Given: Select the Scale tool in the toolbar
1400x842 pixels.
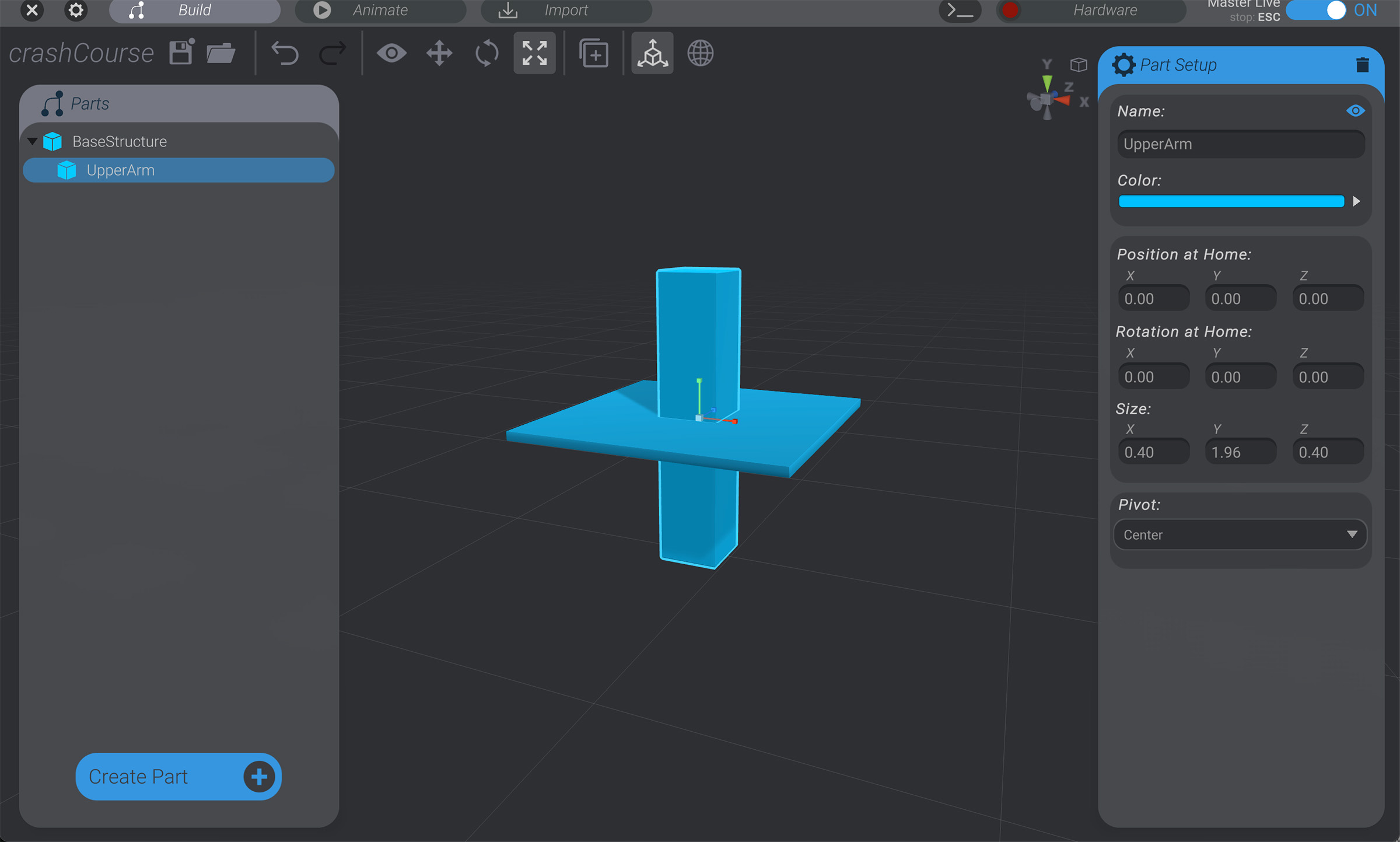Looking at the screenshot, I should click(534, 53).
